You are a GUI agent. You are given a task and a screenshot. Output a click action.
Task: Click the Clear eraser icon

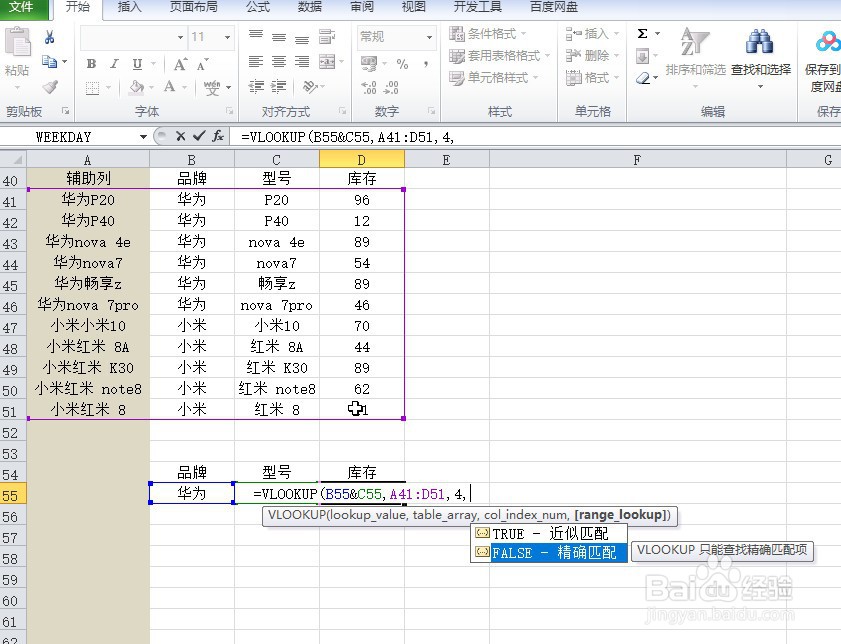643,78
